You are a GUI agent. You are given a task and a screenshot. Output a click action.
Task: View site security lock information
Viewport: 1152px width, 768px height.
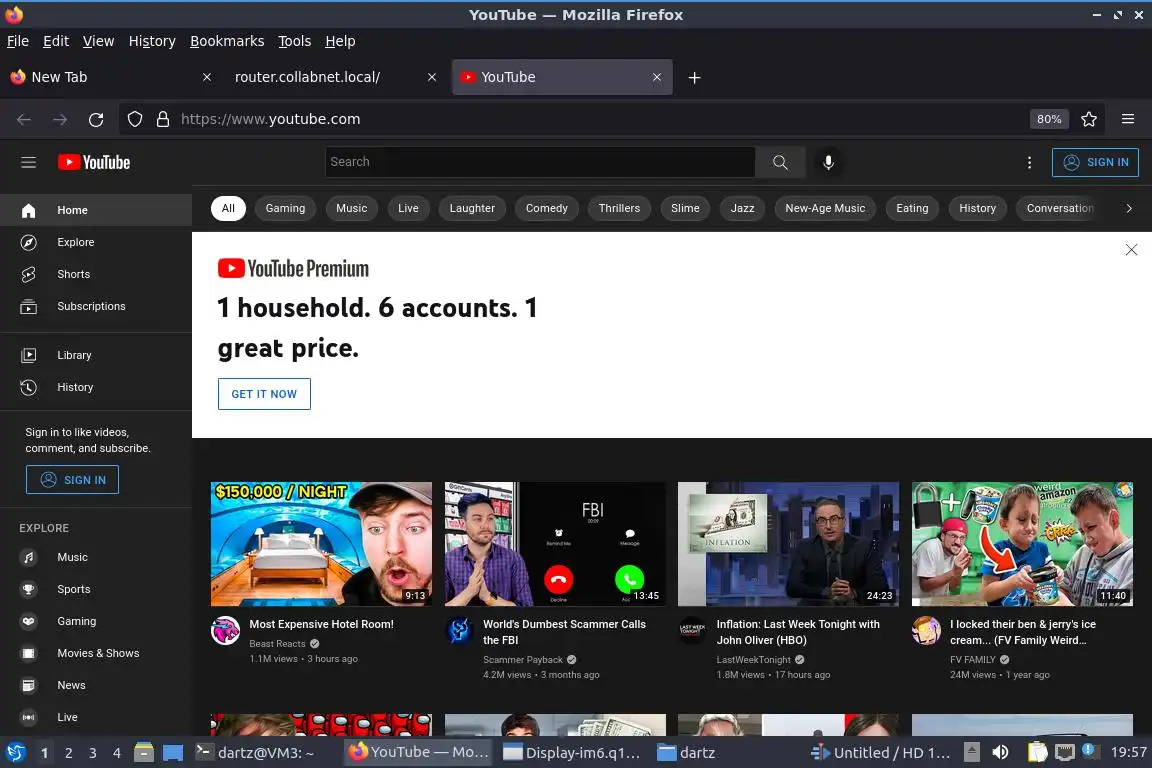point(163,119)
